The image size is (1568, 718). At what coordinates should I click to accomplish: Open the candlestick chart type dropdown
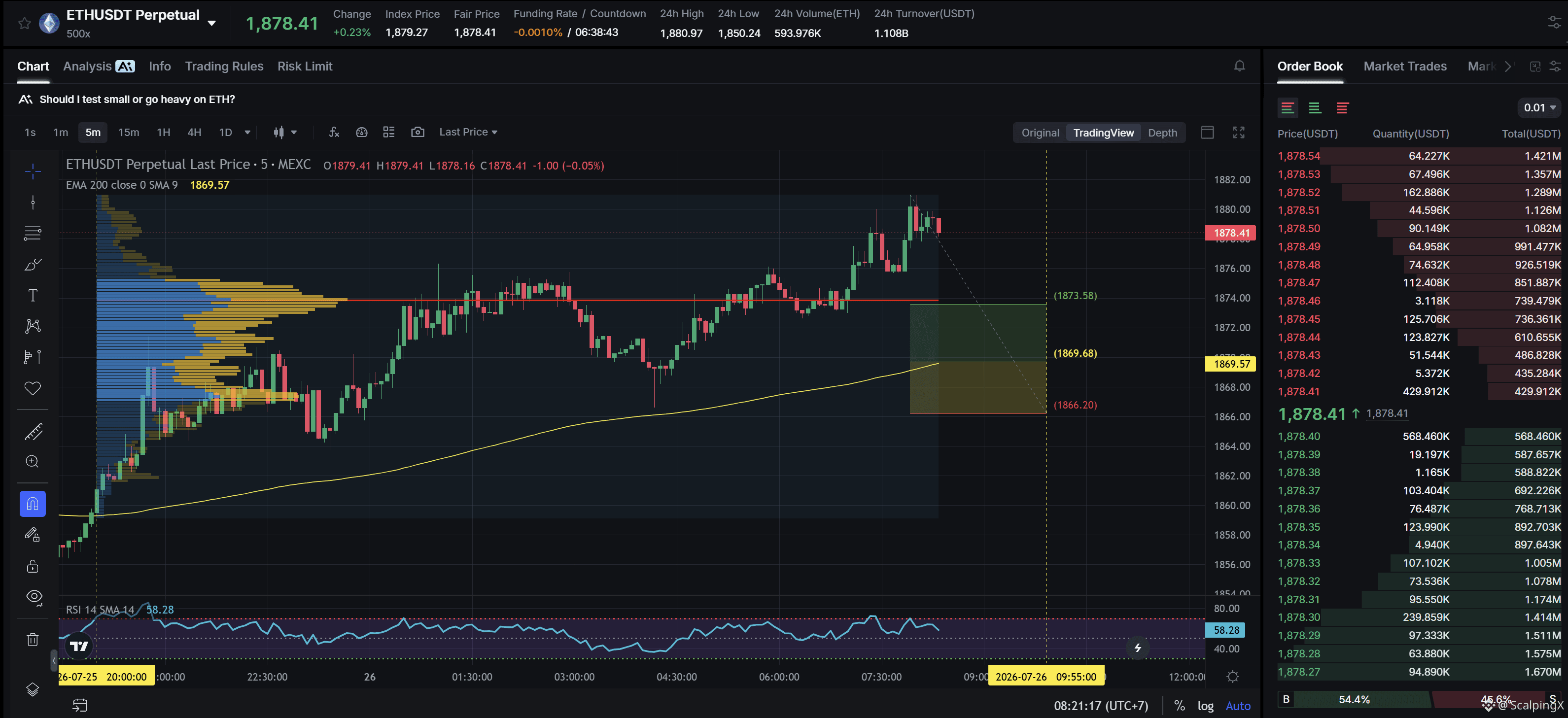285,132
